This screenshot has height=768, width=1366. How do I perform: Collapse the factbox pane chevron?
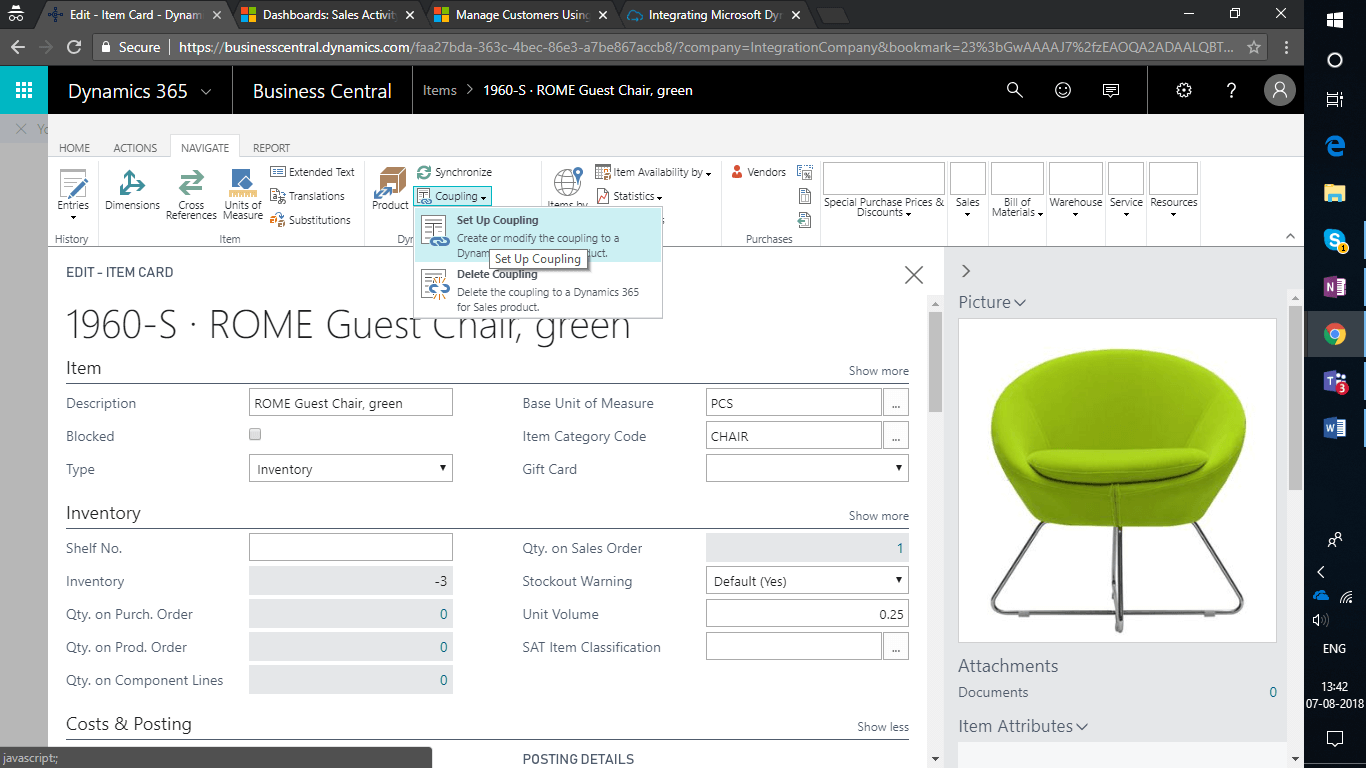[966, 271]
